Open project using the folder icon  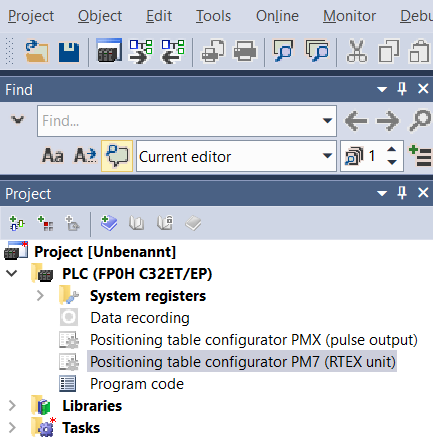tap(37, 52)
